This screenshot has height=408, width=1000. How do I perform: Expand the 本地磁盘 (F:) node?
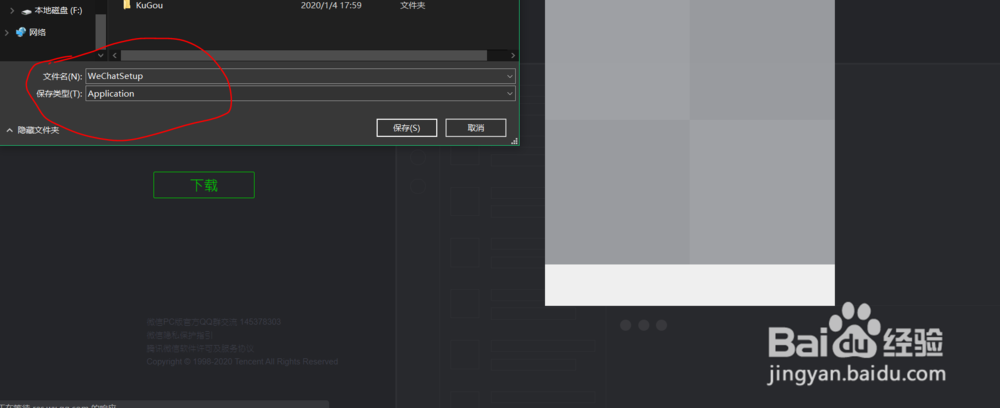[11, 11]
